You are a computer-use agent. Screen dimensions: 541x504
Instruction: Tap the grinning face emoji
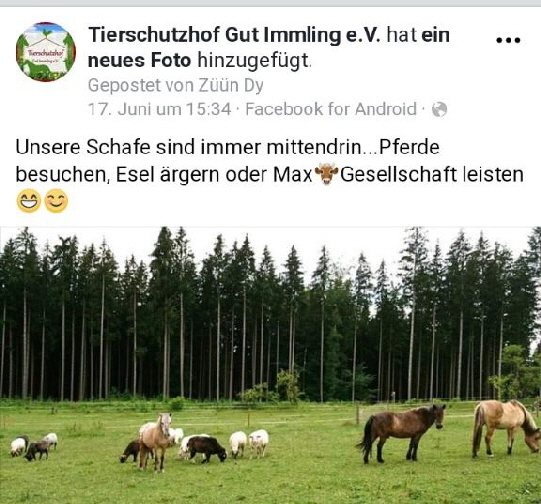pyautogui.click(x=29, y=201)
